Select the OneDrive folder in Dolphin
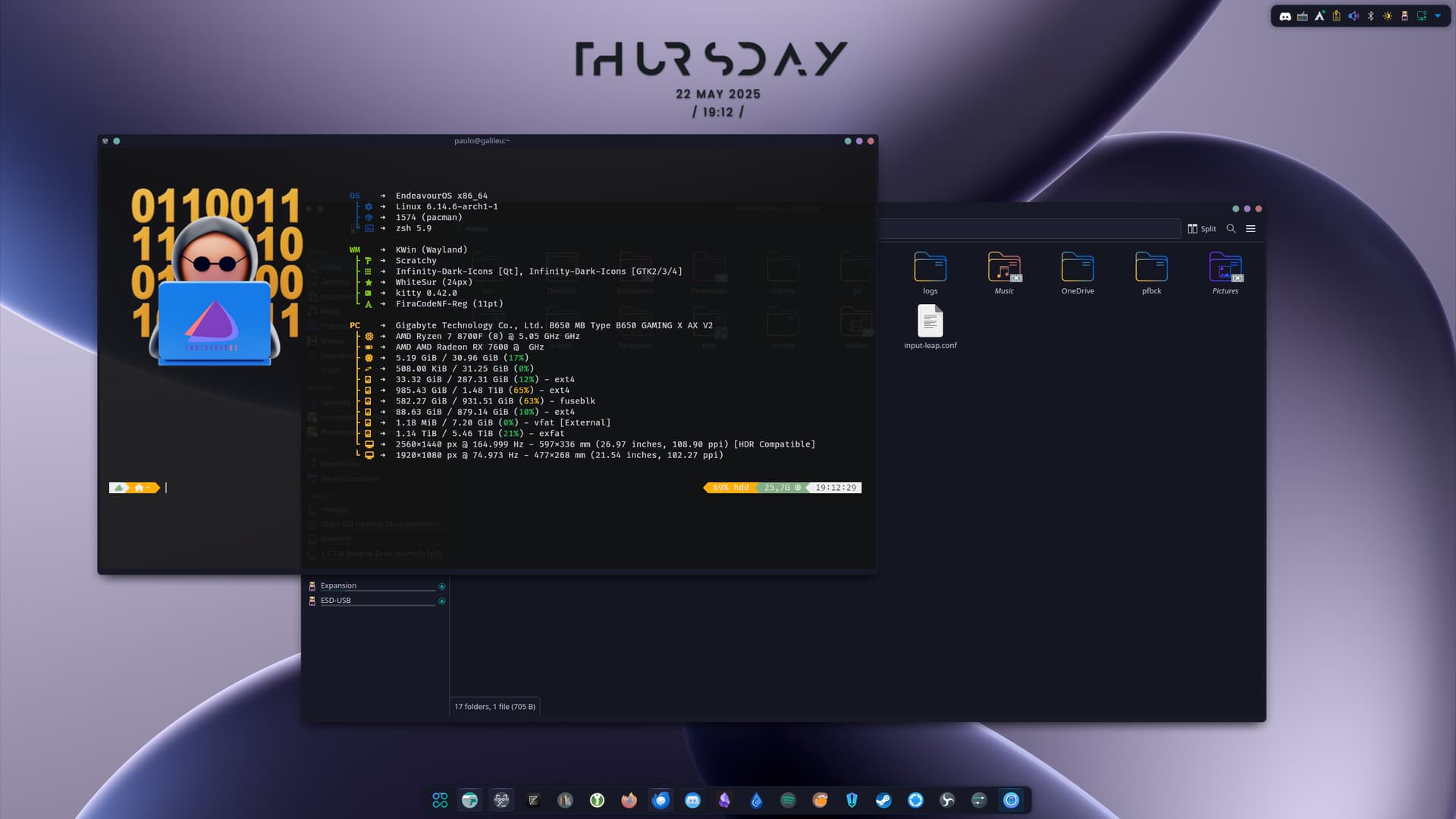 click(x=1078, y=273)
